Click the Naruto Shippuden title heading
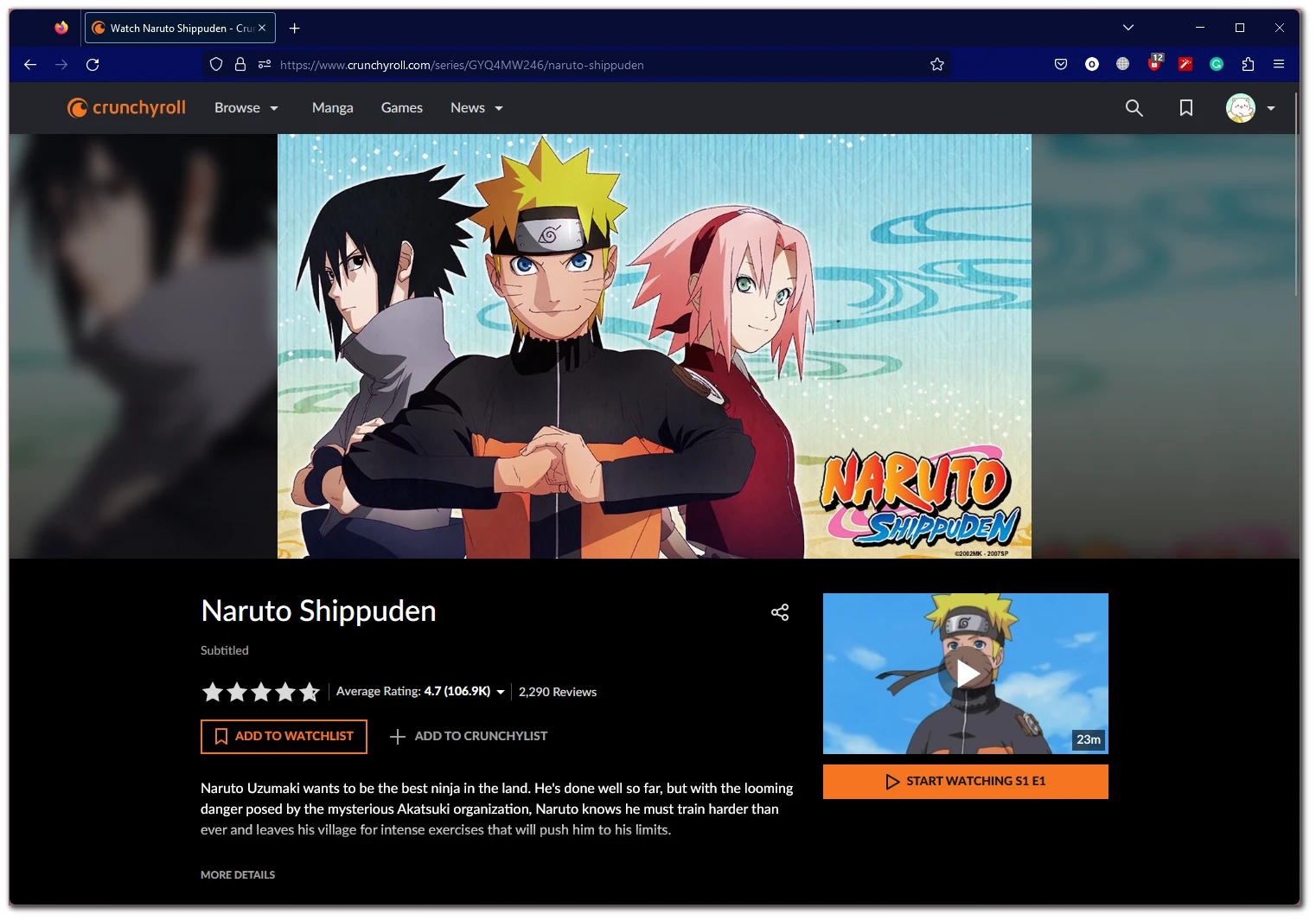1316x921 pixels. [x=318, y=611]
